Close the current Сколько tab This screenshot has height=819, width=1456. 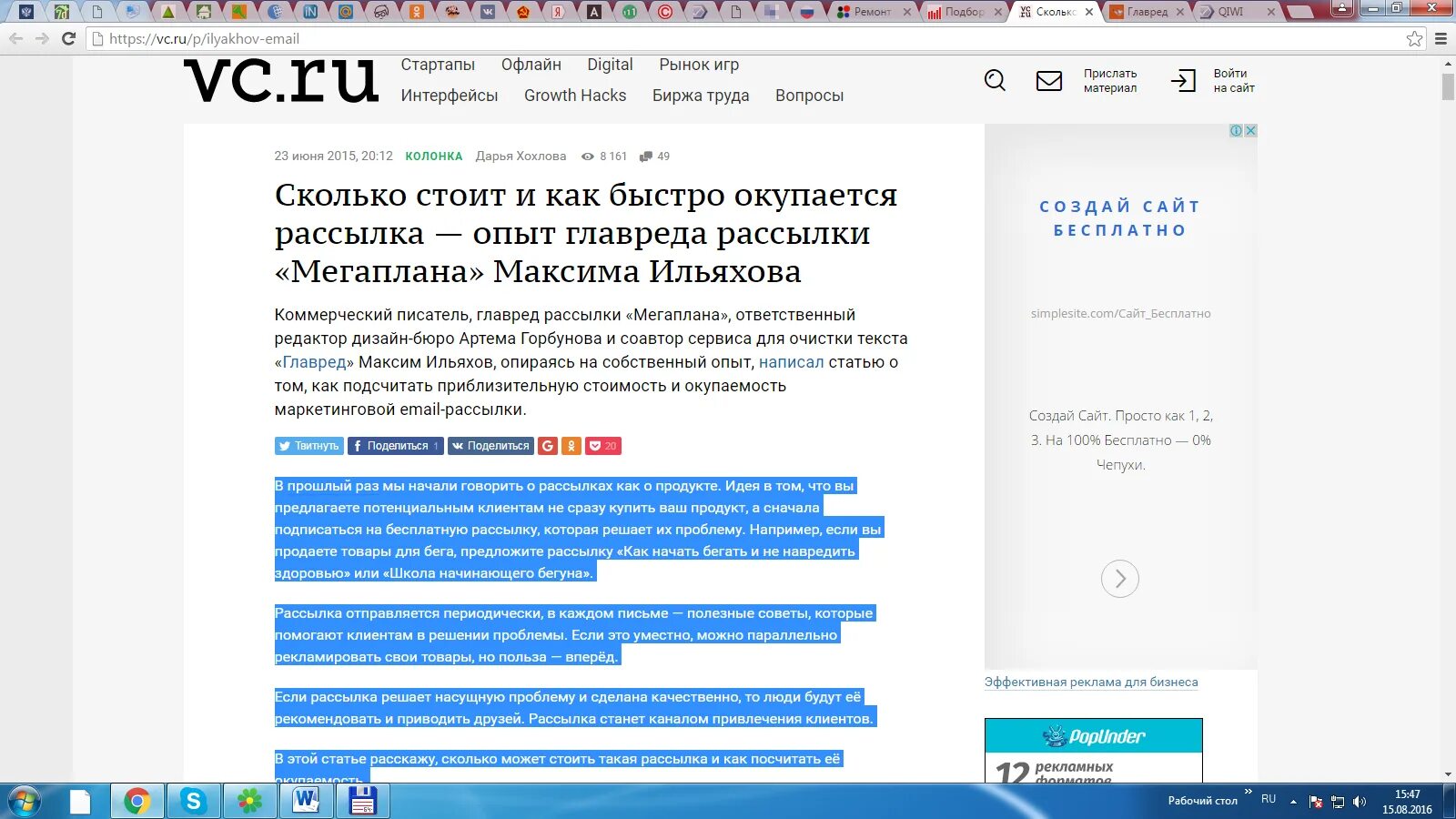pos(1089,12)
